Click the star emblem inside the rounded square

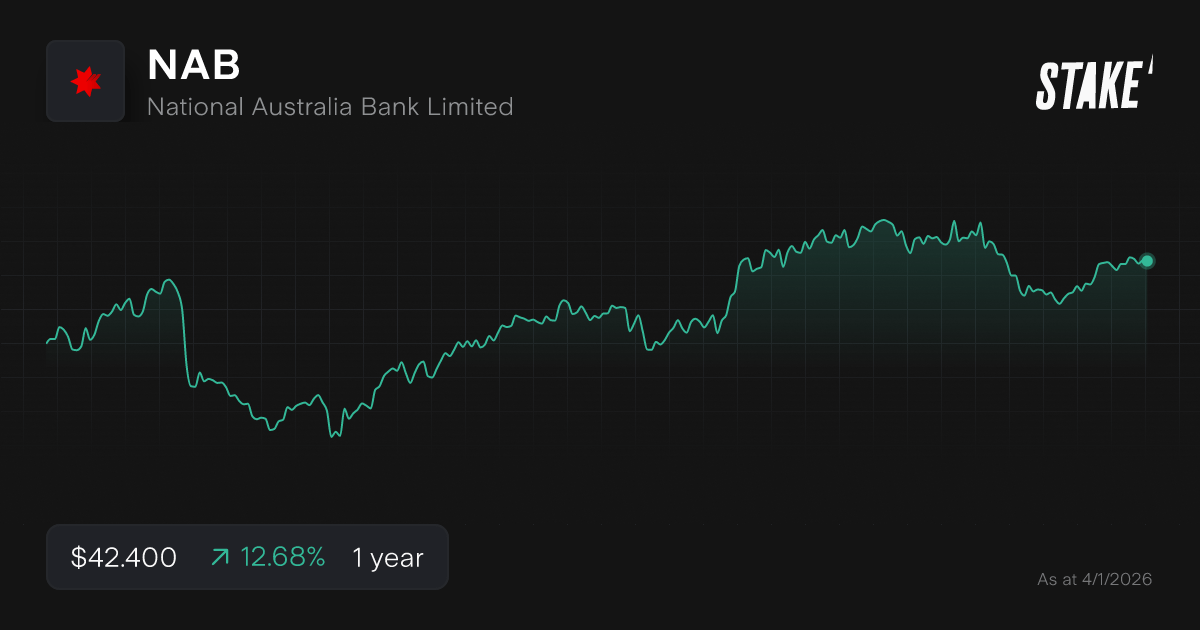click(85, 81)
